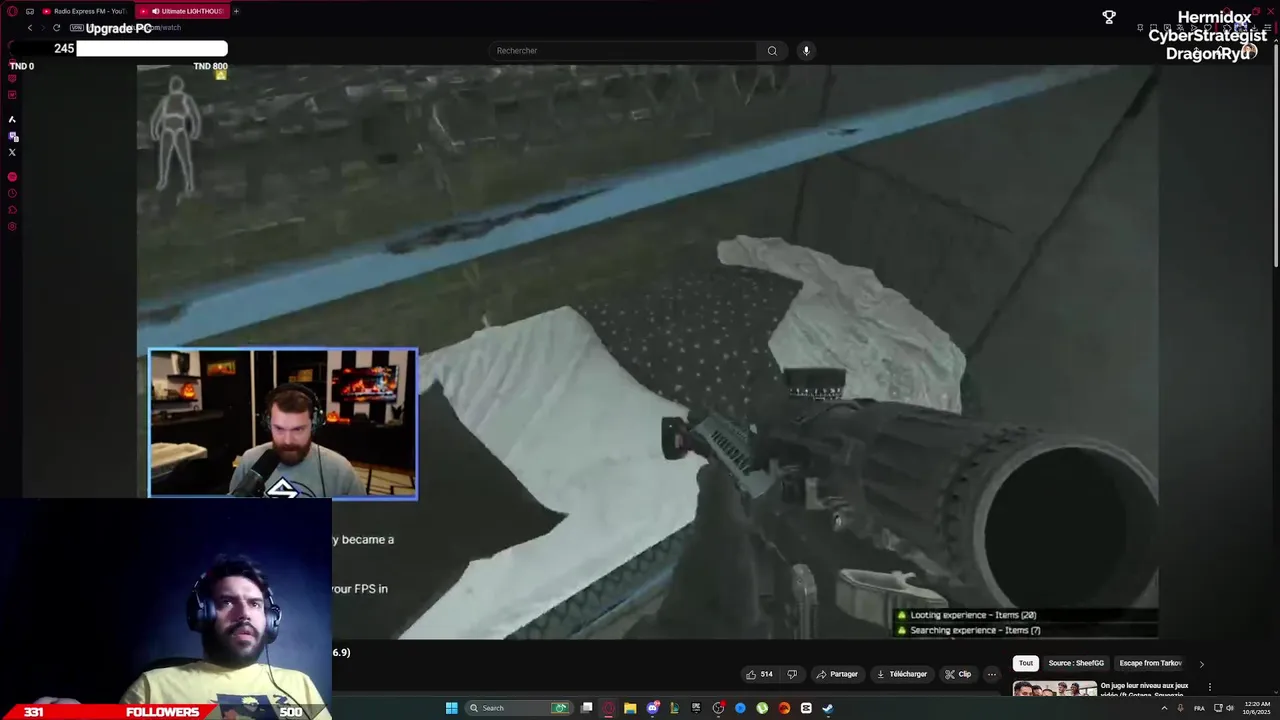Screen dimensions: 1280x720
Task: Open Task View on taskbar
Action: 587,708
